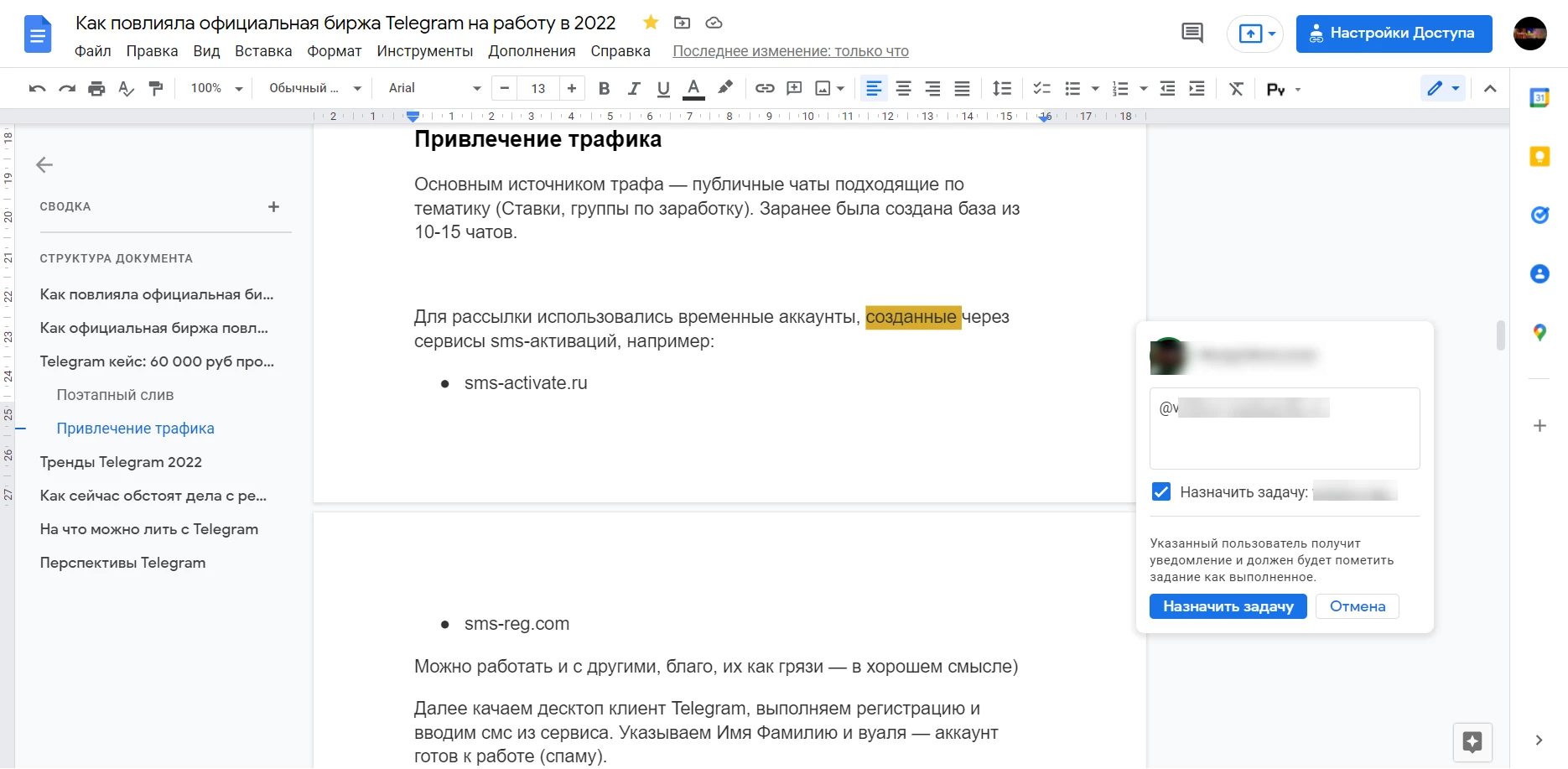Click the Undo arrow icon

tap(37, 89)
